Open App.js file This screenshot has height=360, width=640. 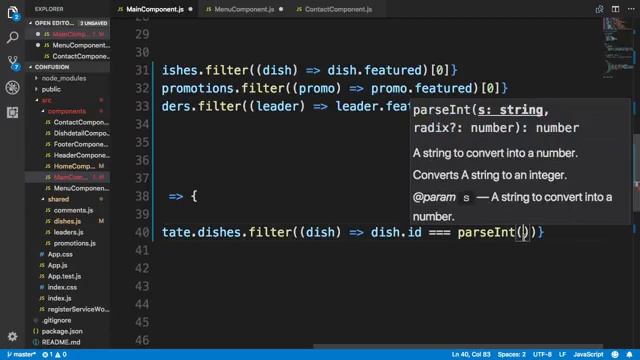pos(68,265)
